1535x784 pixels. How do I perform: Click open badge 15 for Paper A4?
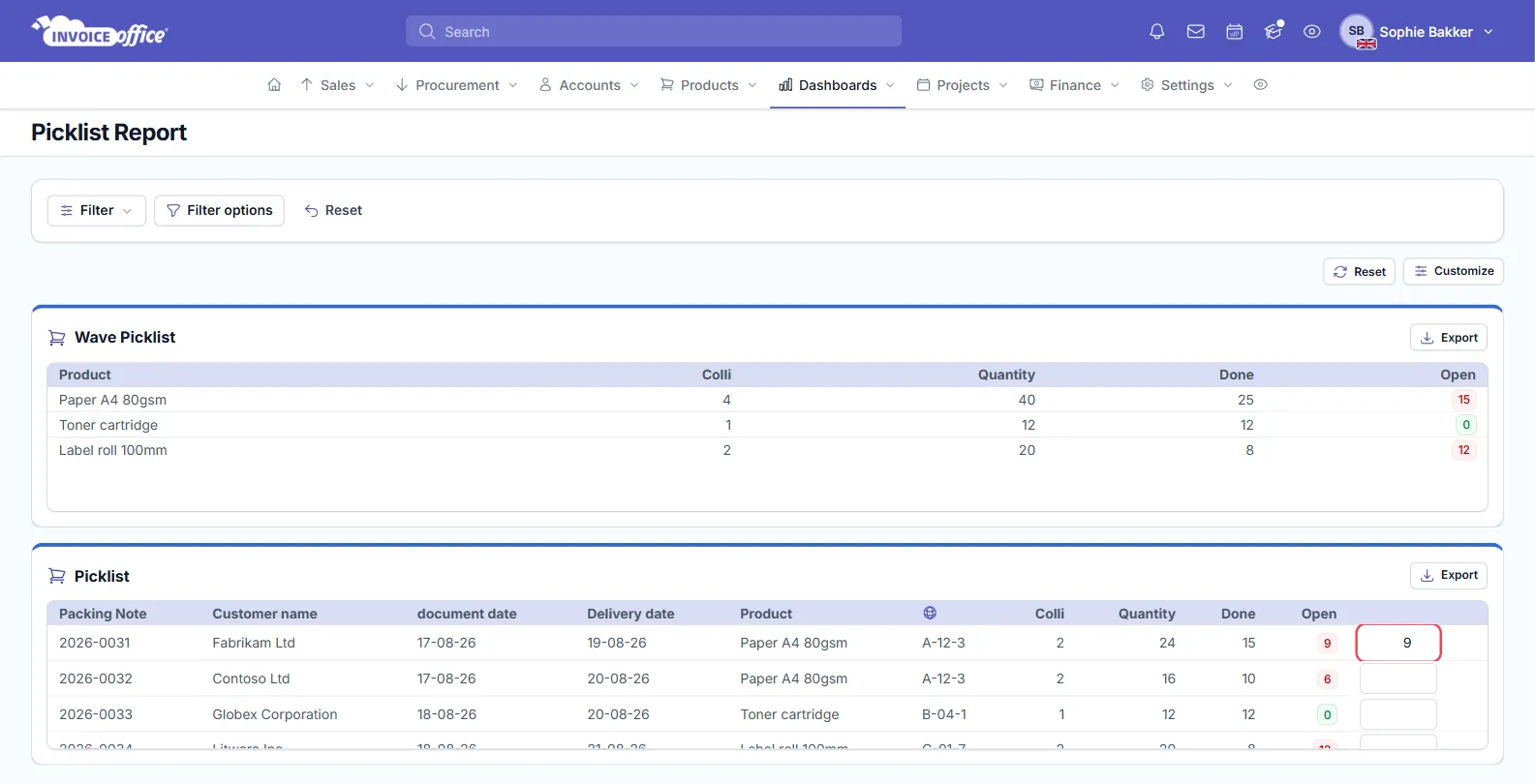1463,400
